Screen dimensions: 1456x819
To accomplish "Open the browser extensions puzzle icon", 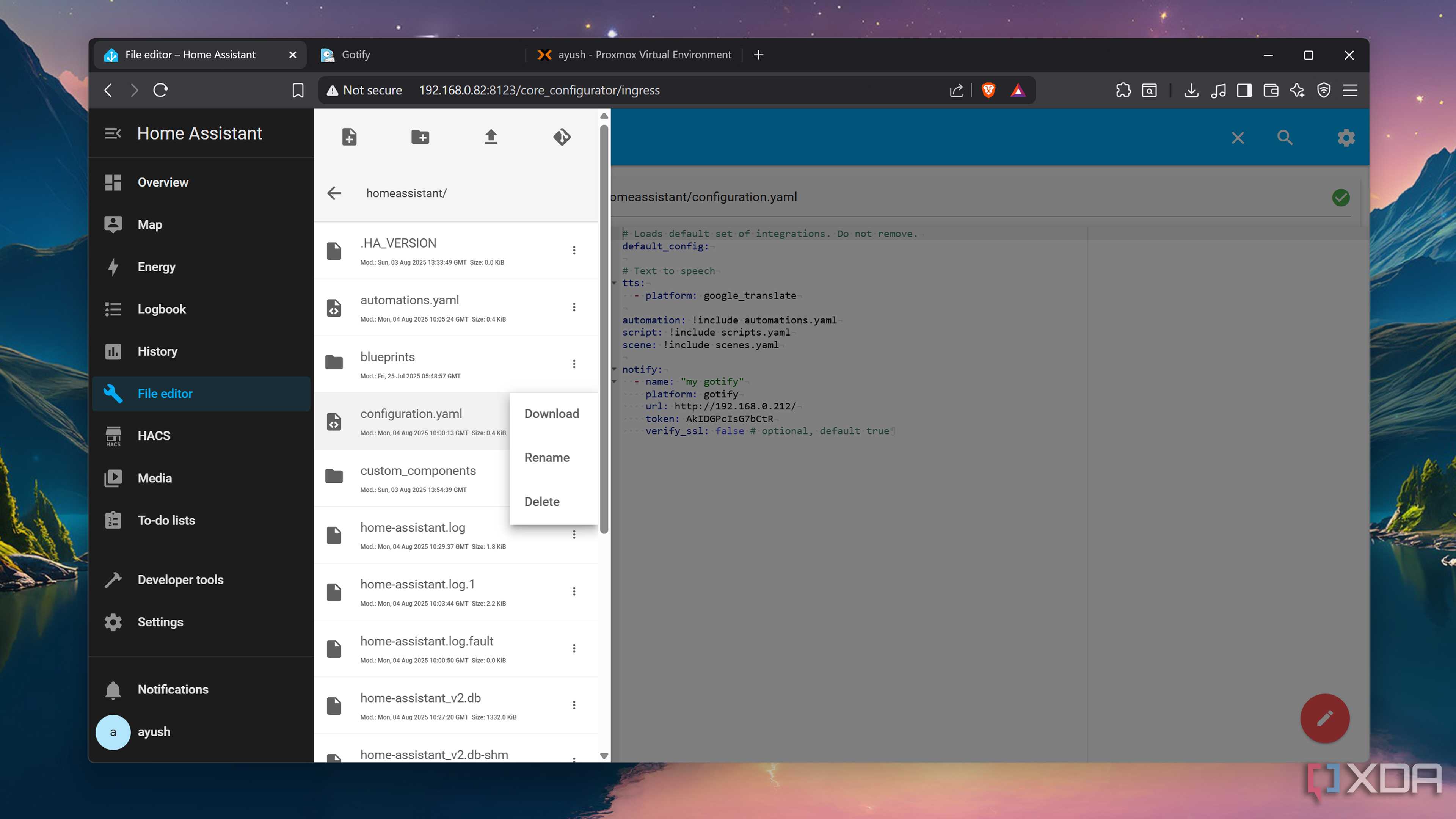I will click(1123, 90).
